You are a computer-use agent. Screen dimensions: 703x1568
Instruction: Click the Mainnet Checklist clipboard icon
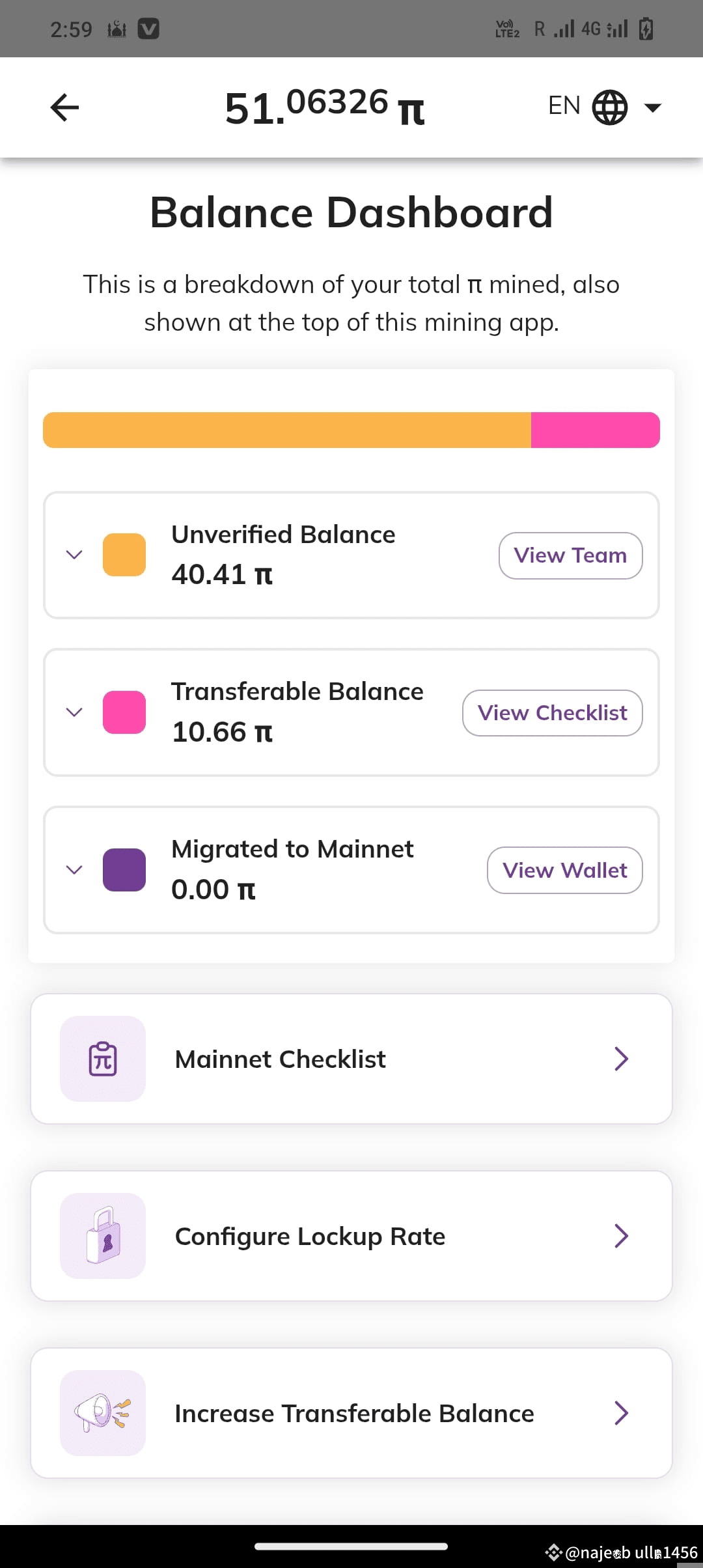click(103, 1059)
